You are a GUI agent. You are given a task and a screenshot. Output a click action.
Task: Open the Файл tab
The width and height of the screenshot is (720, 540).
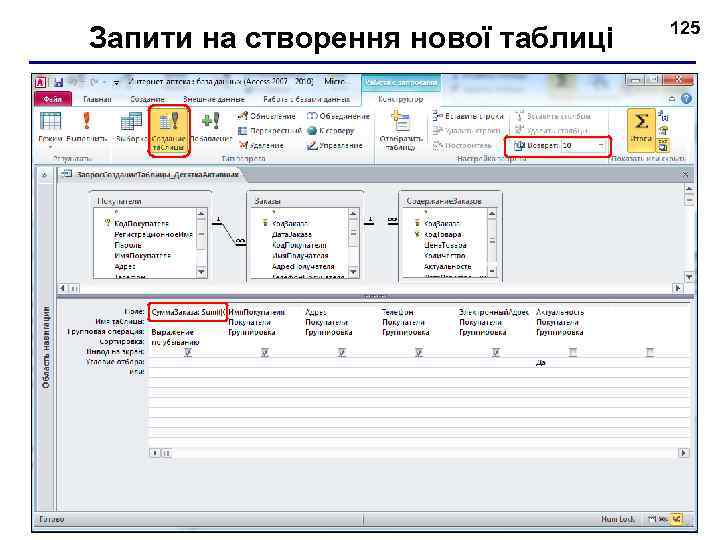coord(52,99)
